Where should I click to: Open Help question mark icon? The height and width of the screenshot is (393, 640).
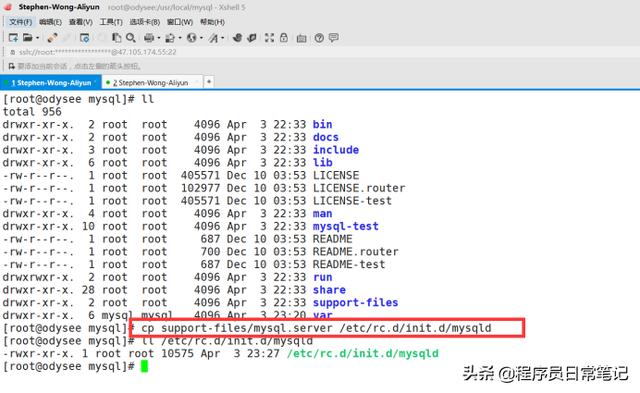pos(319,38)
